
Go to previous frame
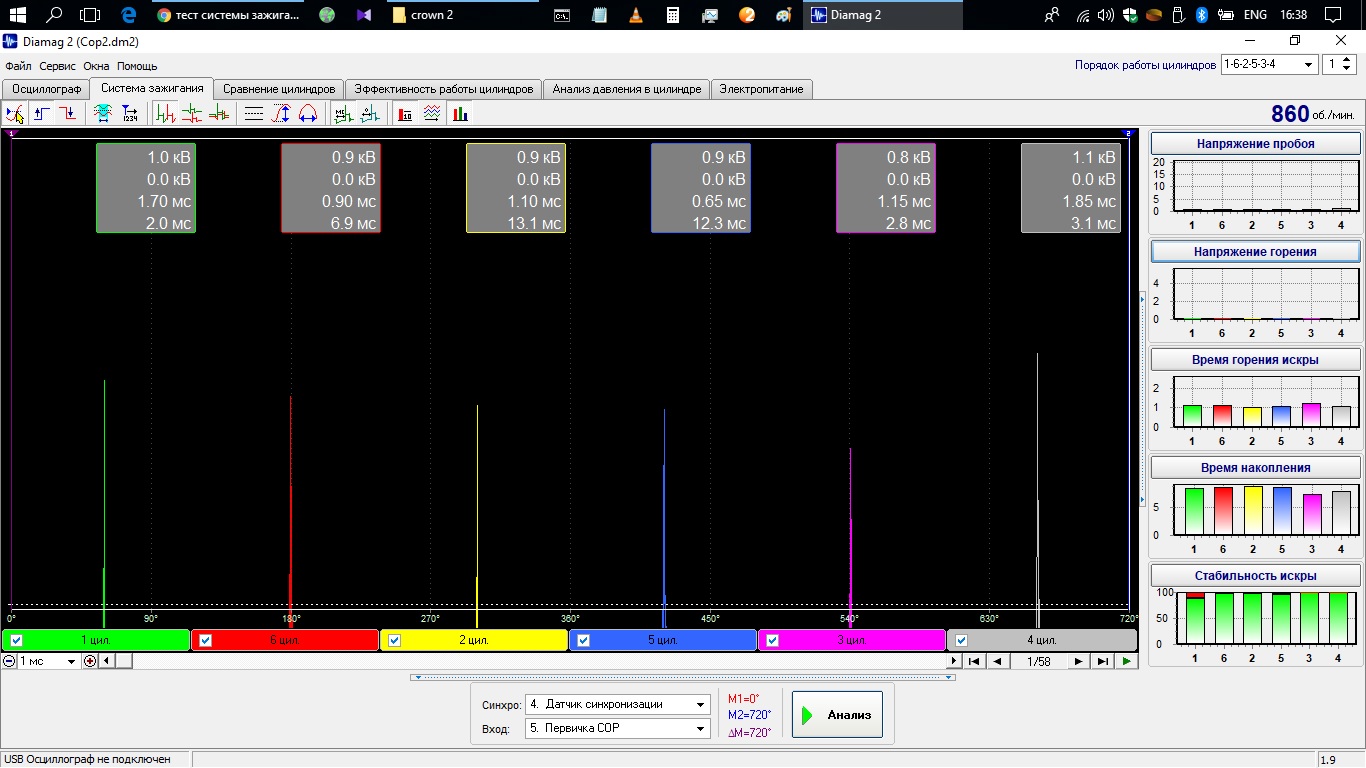coord(998,661)
